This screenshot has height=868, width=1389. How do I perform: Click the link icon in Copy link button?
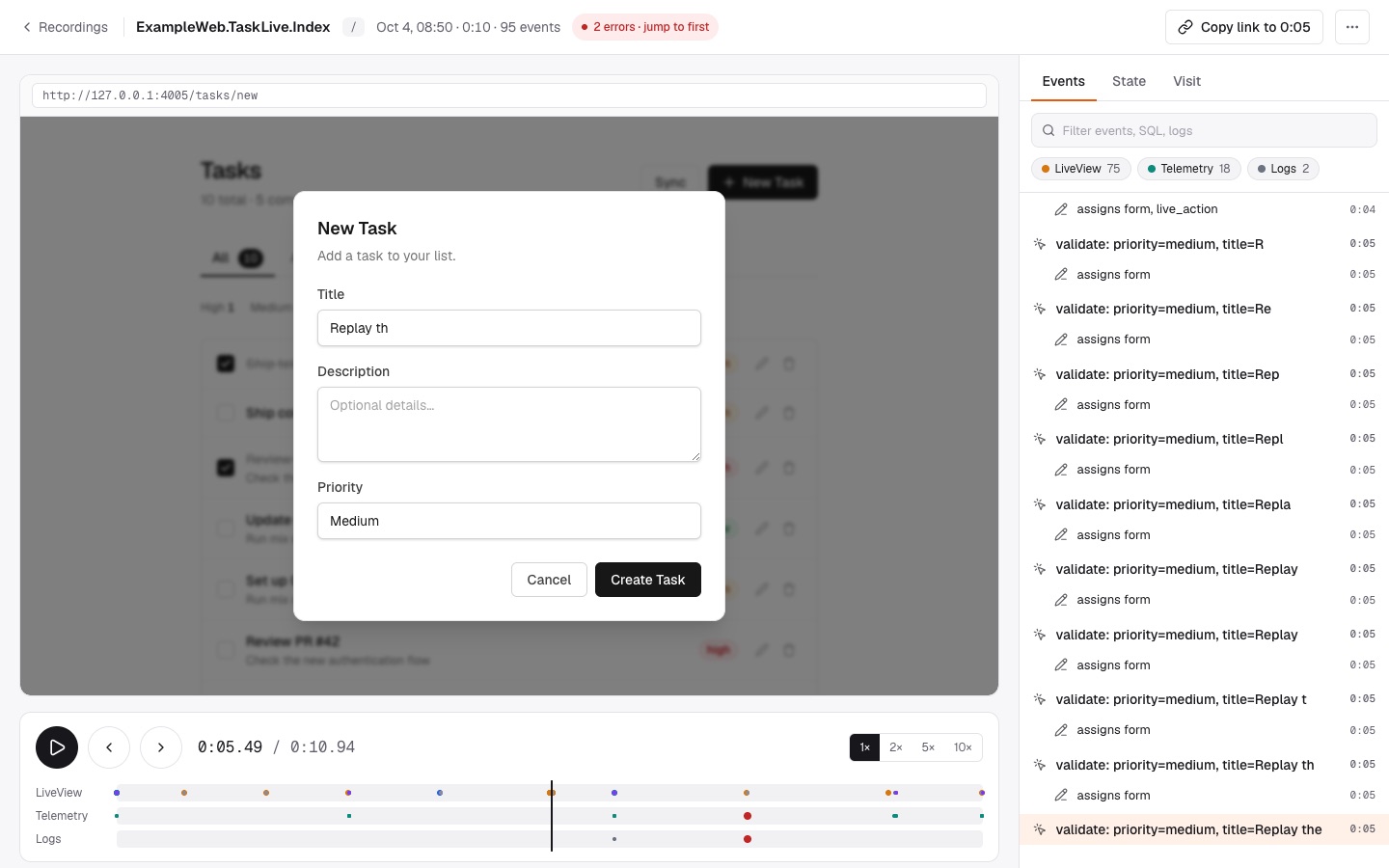coord(1185,27)
